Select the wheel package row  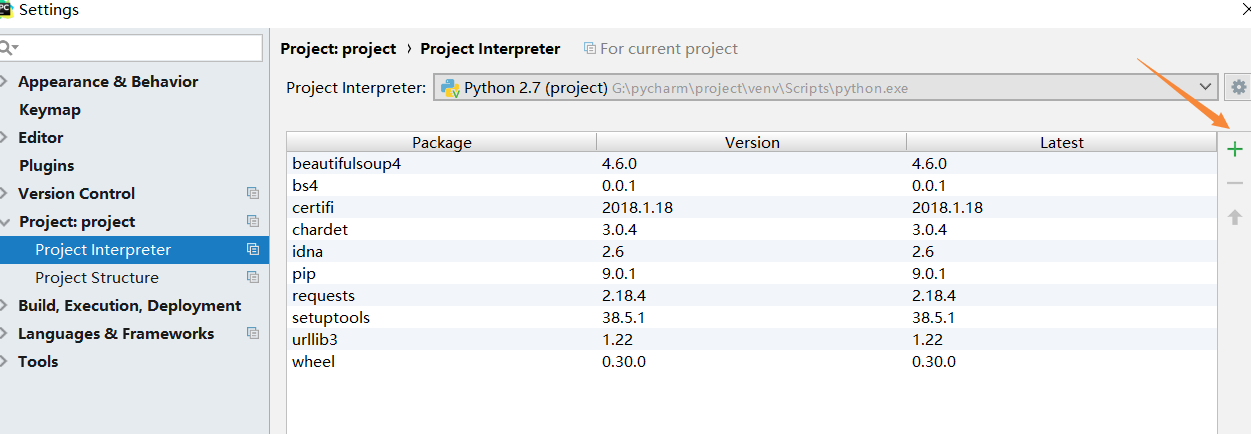click(x=752, y=361)
